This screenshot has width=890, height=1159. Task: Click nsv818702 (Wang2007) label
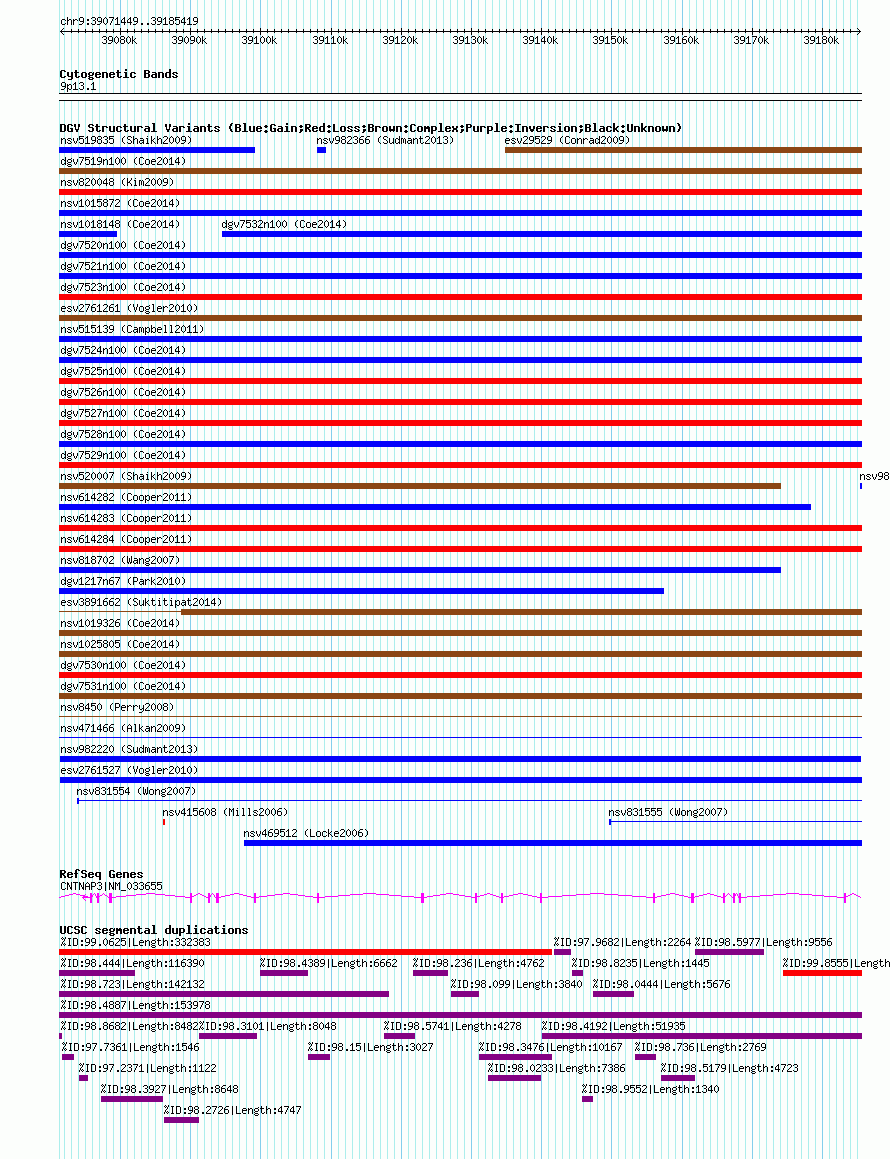click(x=120, y=560)
